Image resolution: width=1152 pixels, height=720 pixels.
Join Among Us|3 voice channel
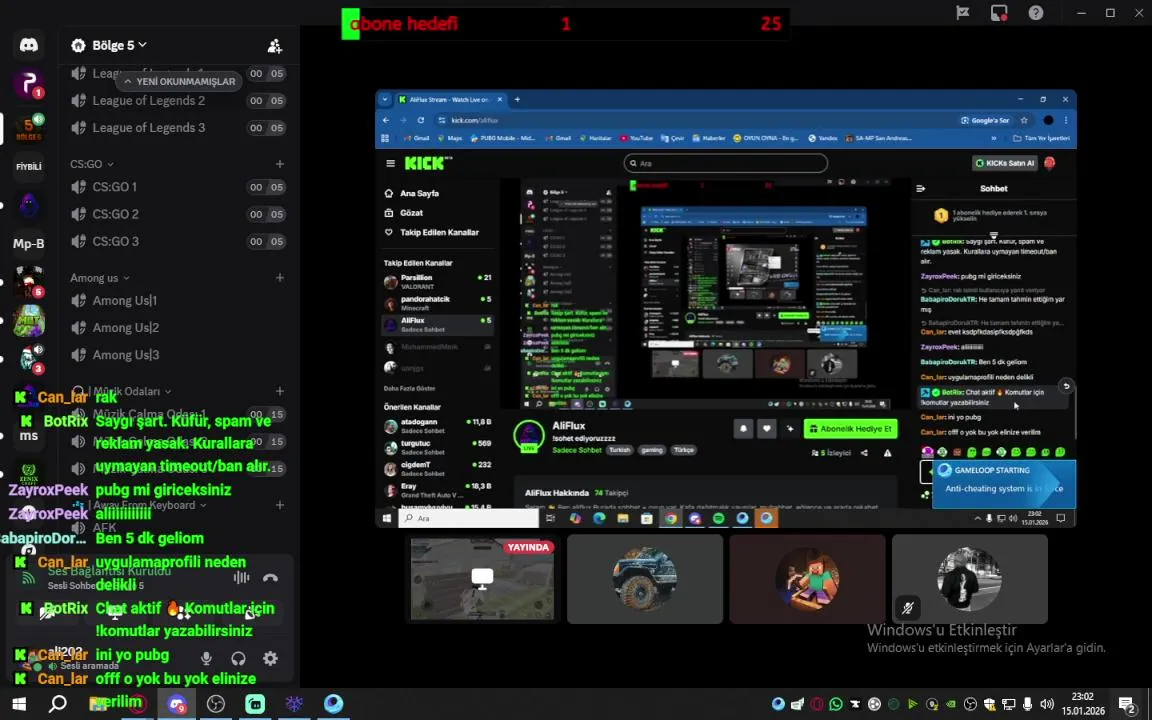pos(178,355)
